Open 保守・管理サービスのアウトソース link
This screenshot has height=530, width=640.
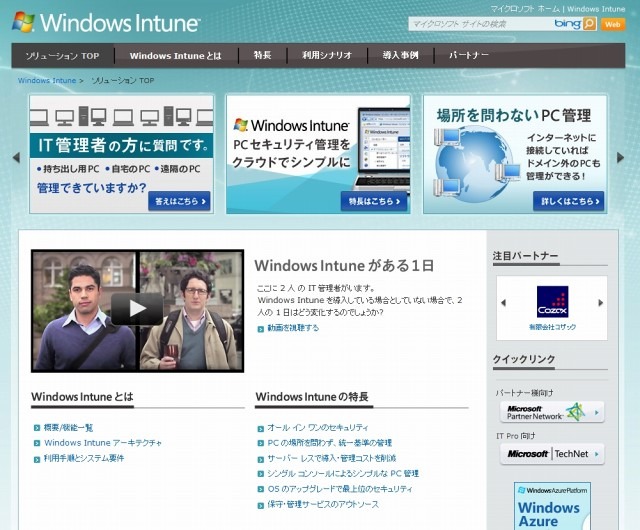(x=323, y=504)
